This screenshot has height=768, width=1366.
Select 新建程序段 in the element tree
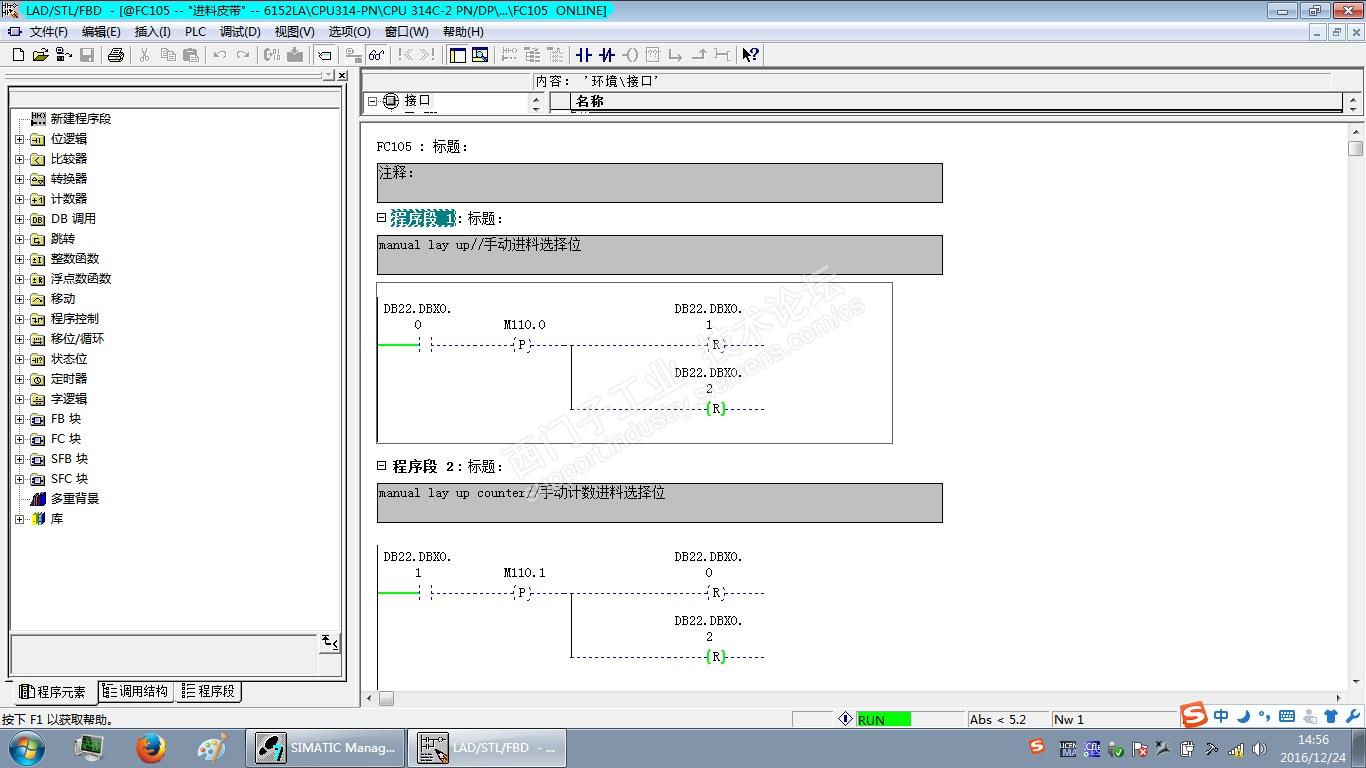(81, 119)
